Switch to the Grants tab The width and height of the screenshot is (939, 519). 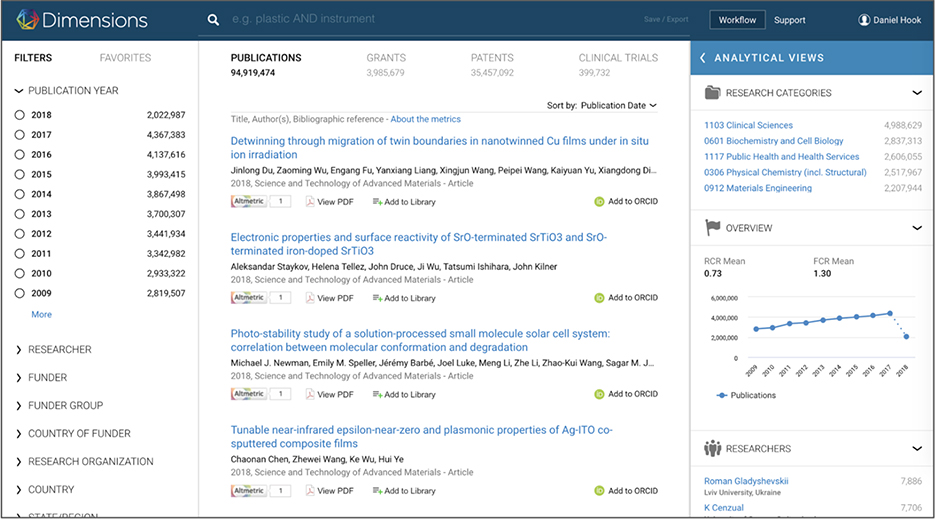tap(385, 58)
